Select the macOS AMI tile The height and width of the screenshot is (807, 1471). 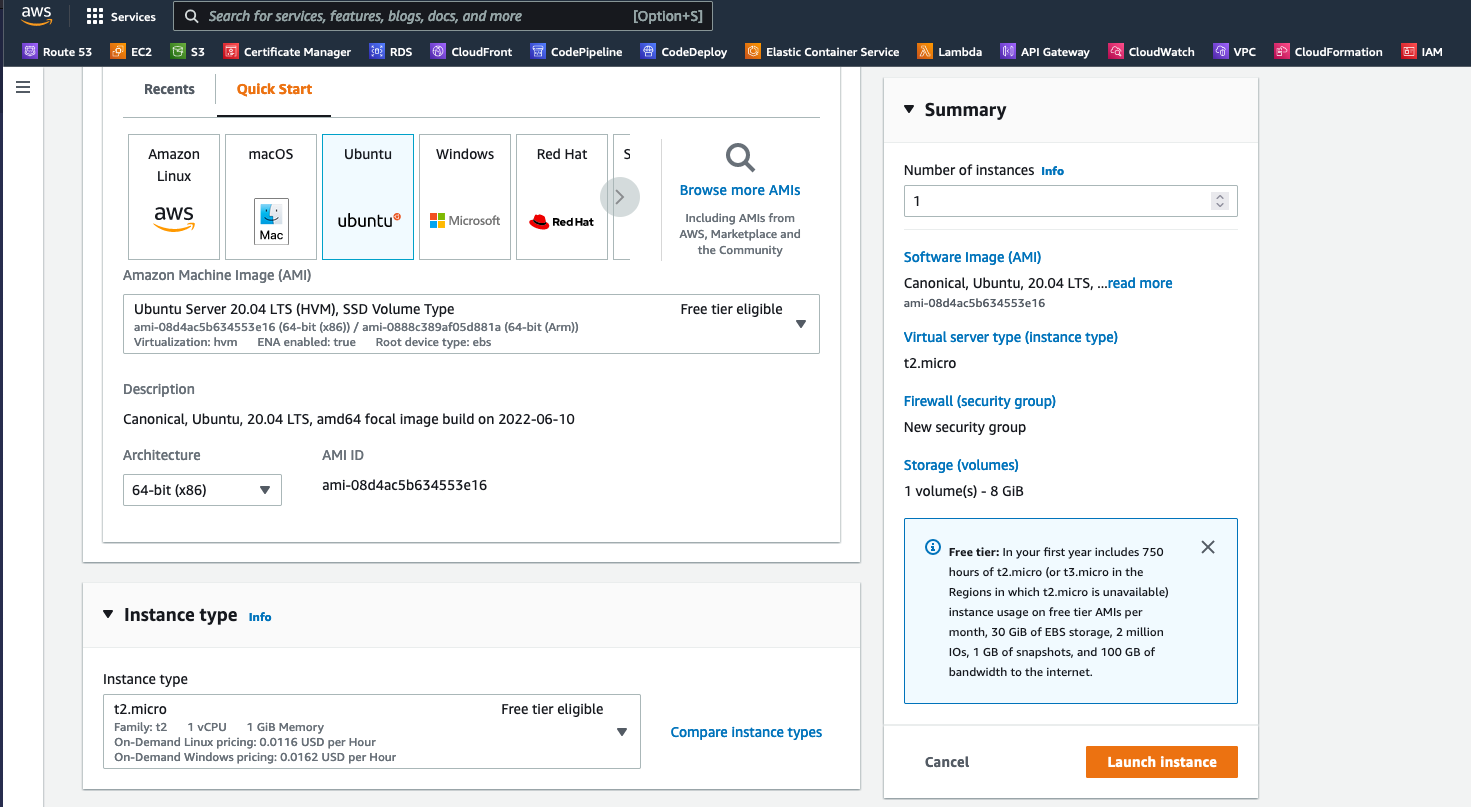(271, 197)
